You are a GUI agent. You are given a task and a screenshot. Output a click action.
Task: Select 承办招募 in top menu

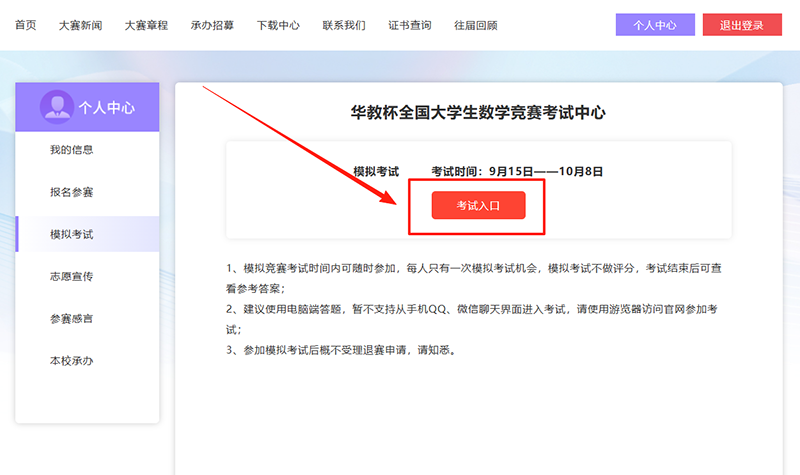[212, 25]
